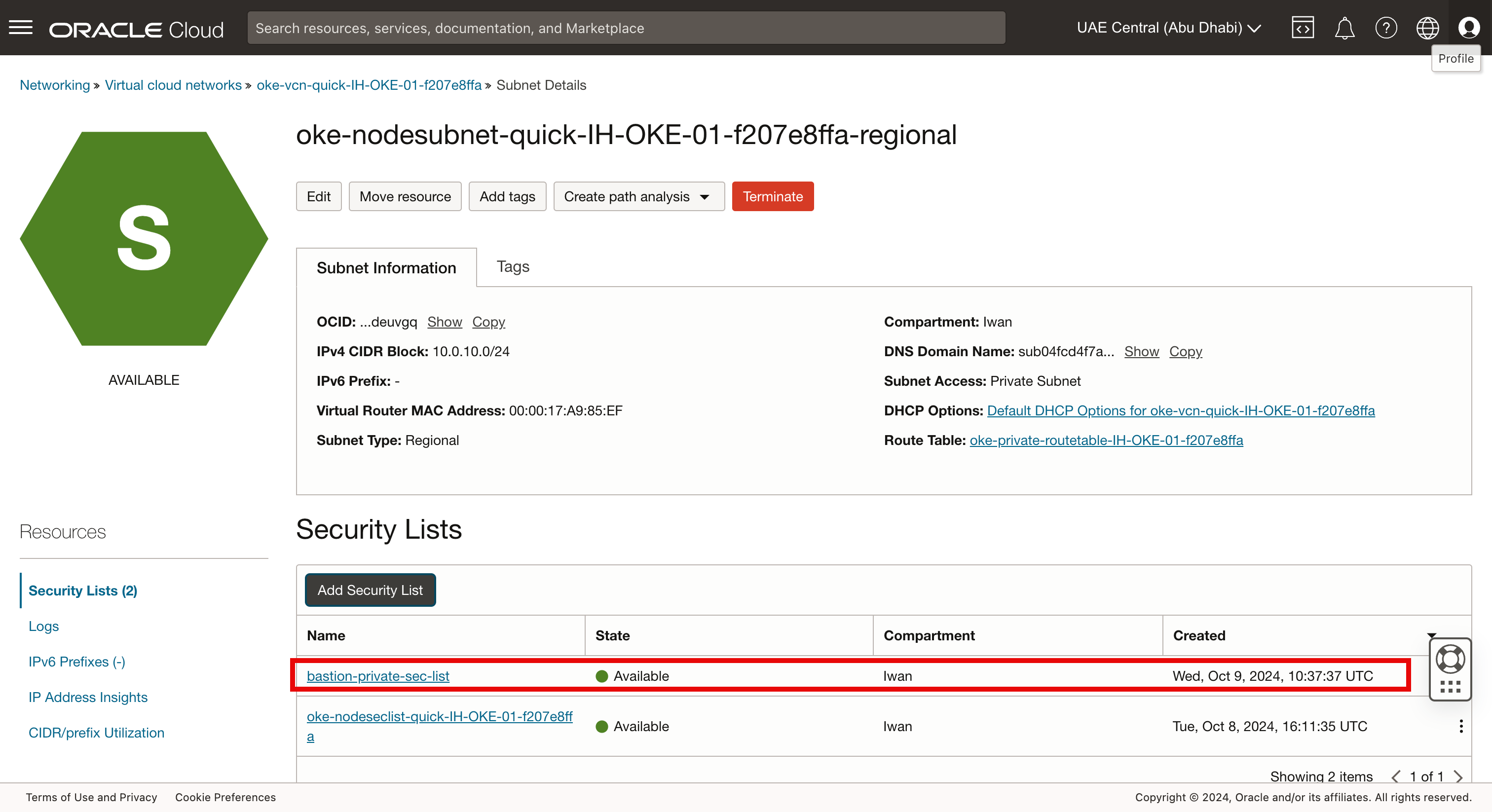
Task: Open IP Address Insights resource
Action: pyautogui.click(x=88, y=698)
